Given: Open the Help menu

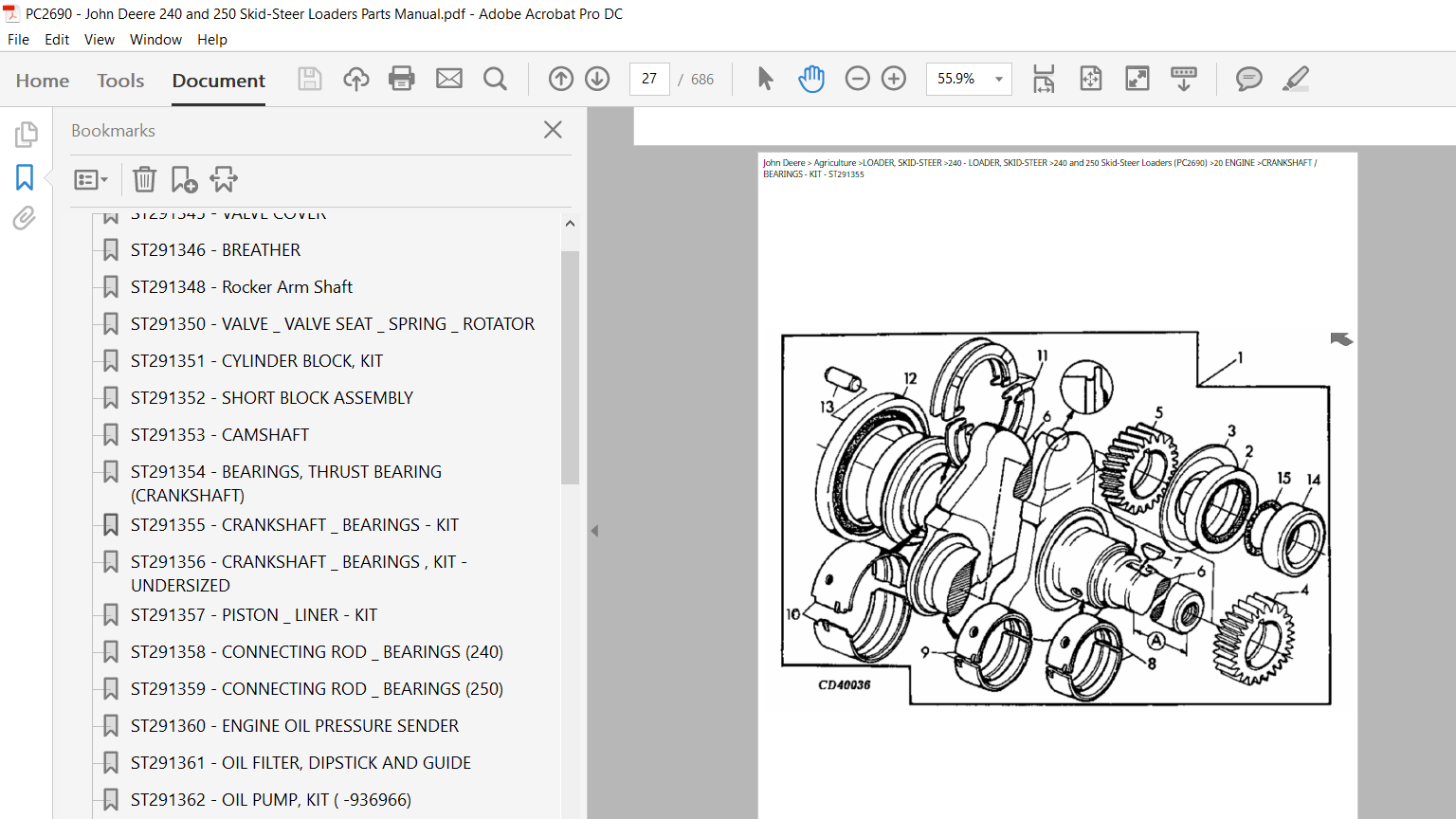Looking at the screenshot, I should point(212,39).
